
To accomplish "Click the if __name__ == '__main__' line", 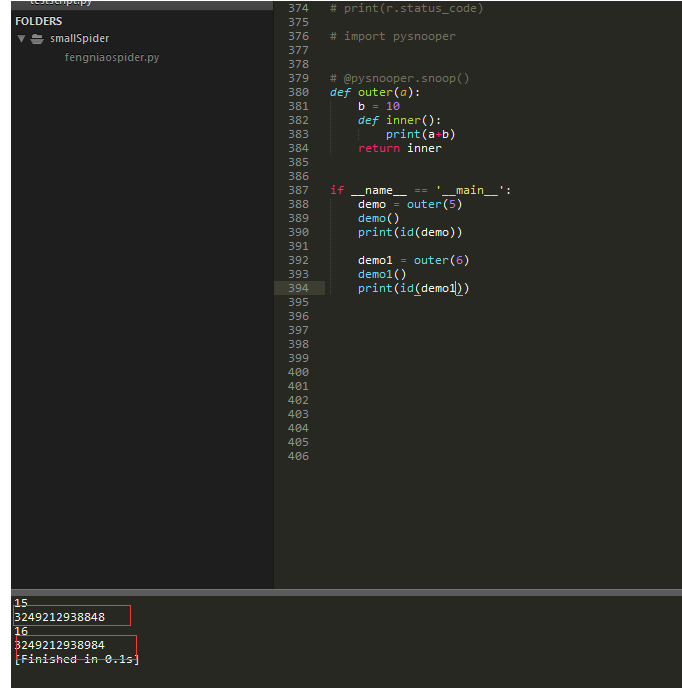I will tap(420, 190).
